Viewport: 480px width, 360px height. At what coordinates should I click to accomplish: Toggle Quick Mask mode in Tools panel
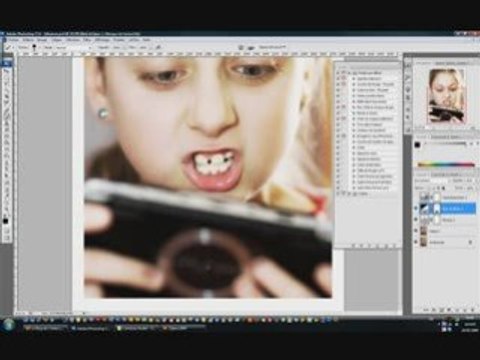[6, 230]
